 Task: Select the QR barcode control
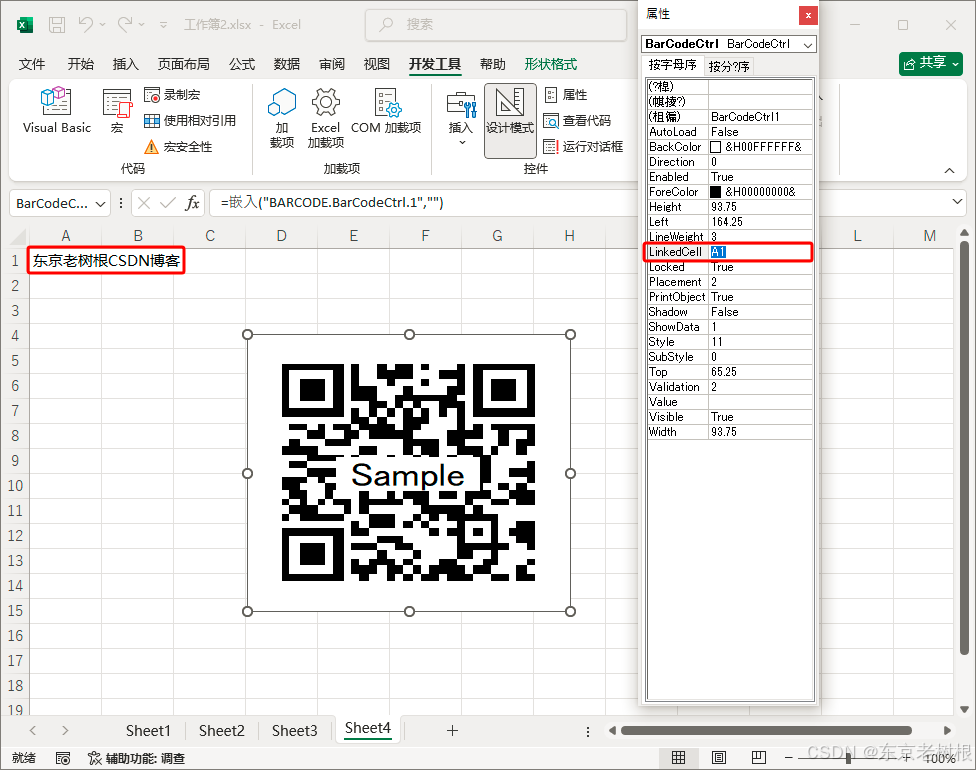pyautogui.click(x=408, y=473)
